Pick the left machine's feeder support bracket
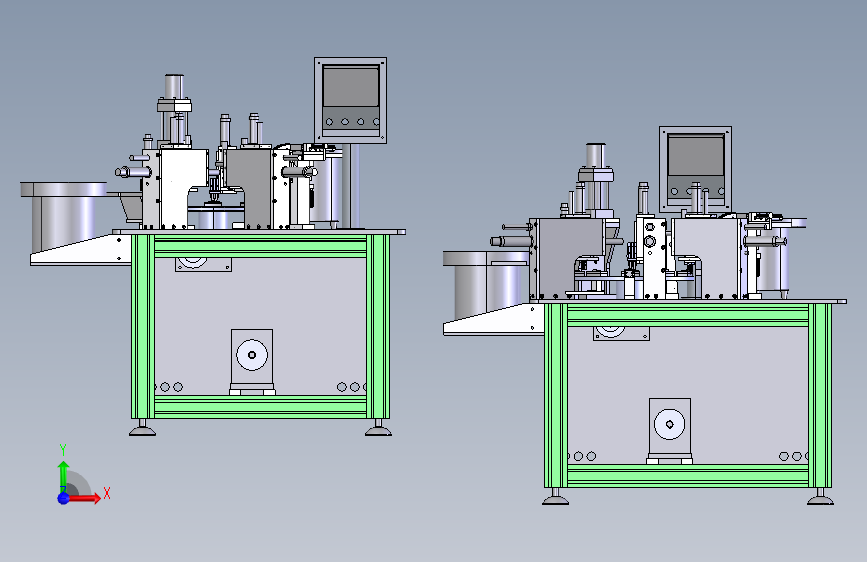Screen dimensions: 867x562 pos(81,250)
